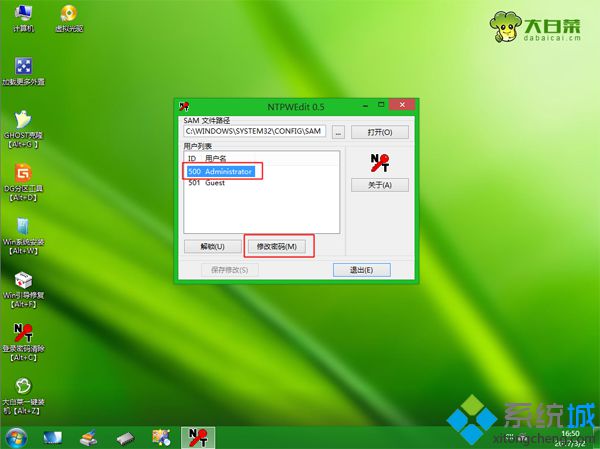This screenshot has height=449, width=600.
Task: Click the NTPWEdit taskbar icon
Action: coord(198,438)
